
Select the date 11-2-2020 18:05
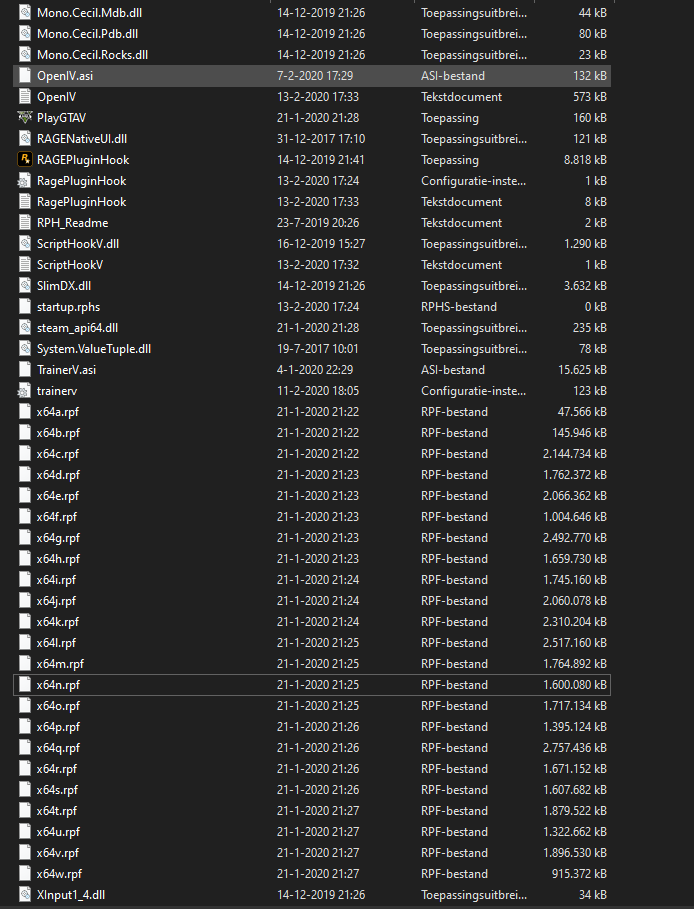(x=318, y=391)
